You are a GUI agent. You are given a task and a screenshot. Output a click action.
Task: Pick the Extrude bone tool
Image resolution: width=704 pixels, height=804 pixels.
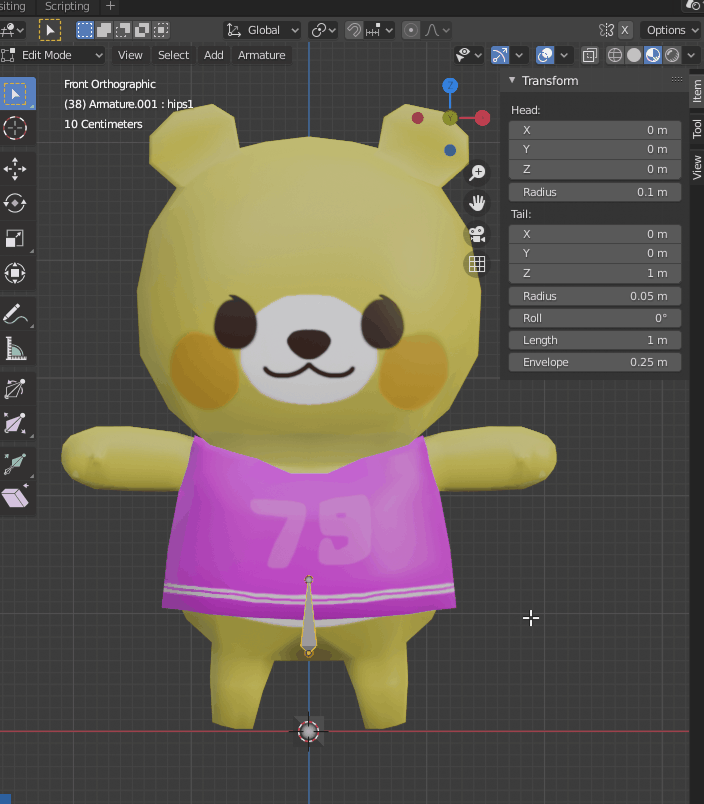pos(15,464)
